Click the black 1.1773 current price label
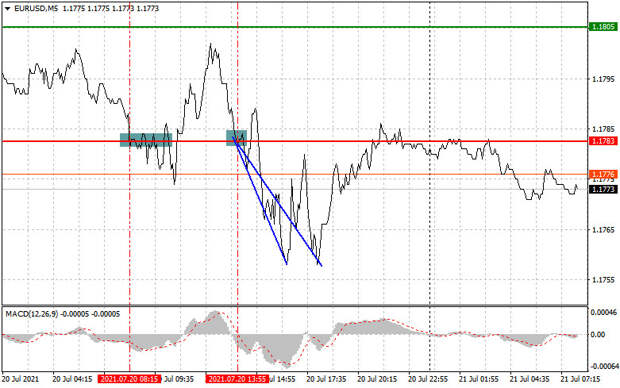Screen dimensions: 620x388 pos(603,189)
